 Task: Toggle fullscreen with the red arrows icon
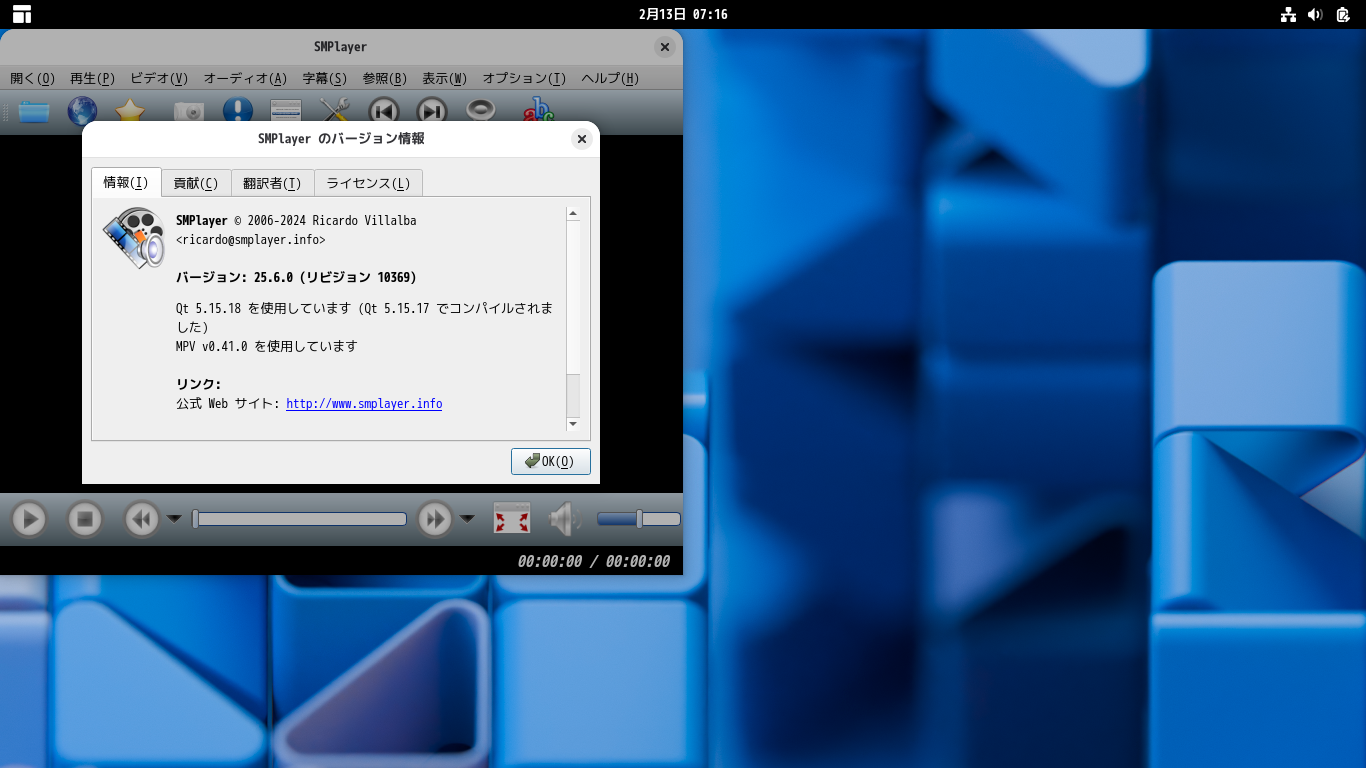tap(512, 519)
